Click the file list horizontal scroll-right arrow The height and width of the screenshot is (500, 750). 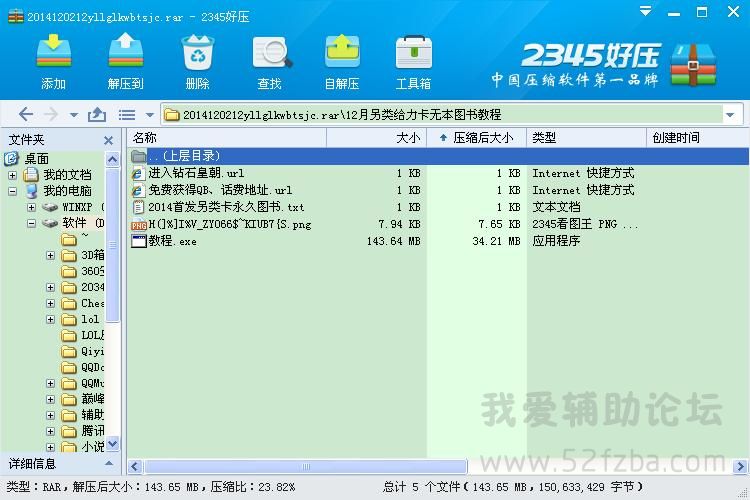(x=740, y=467)
